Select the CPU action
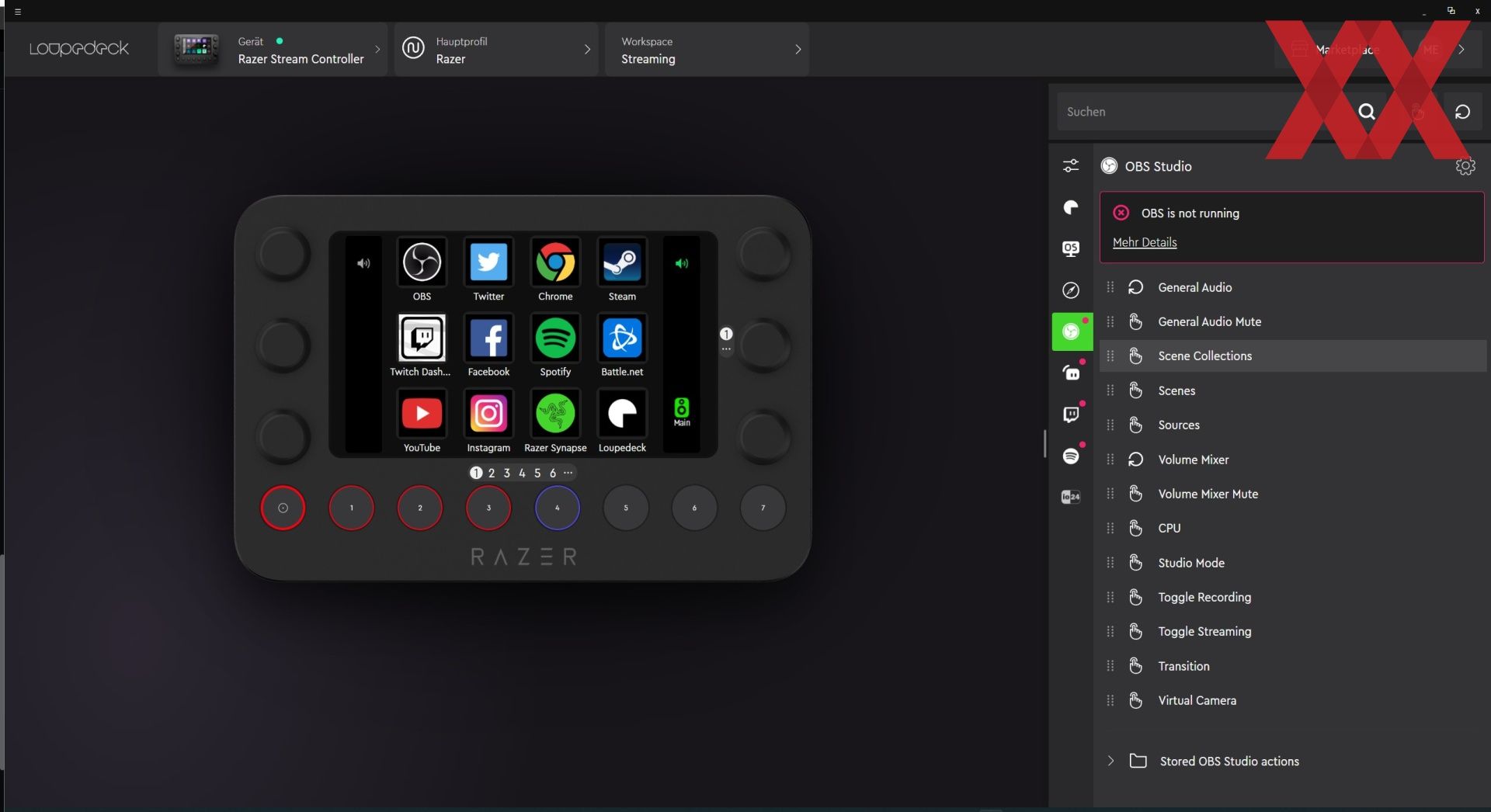The width and height of the screenshot is (1491, 812). [1291, 528]
